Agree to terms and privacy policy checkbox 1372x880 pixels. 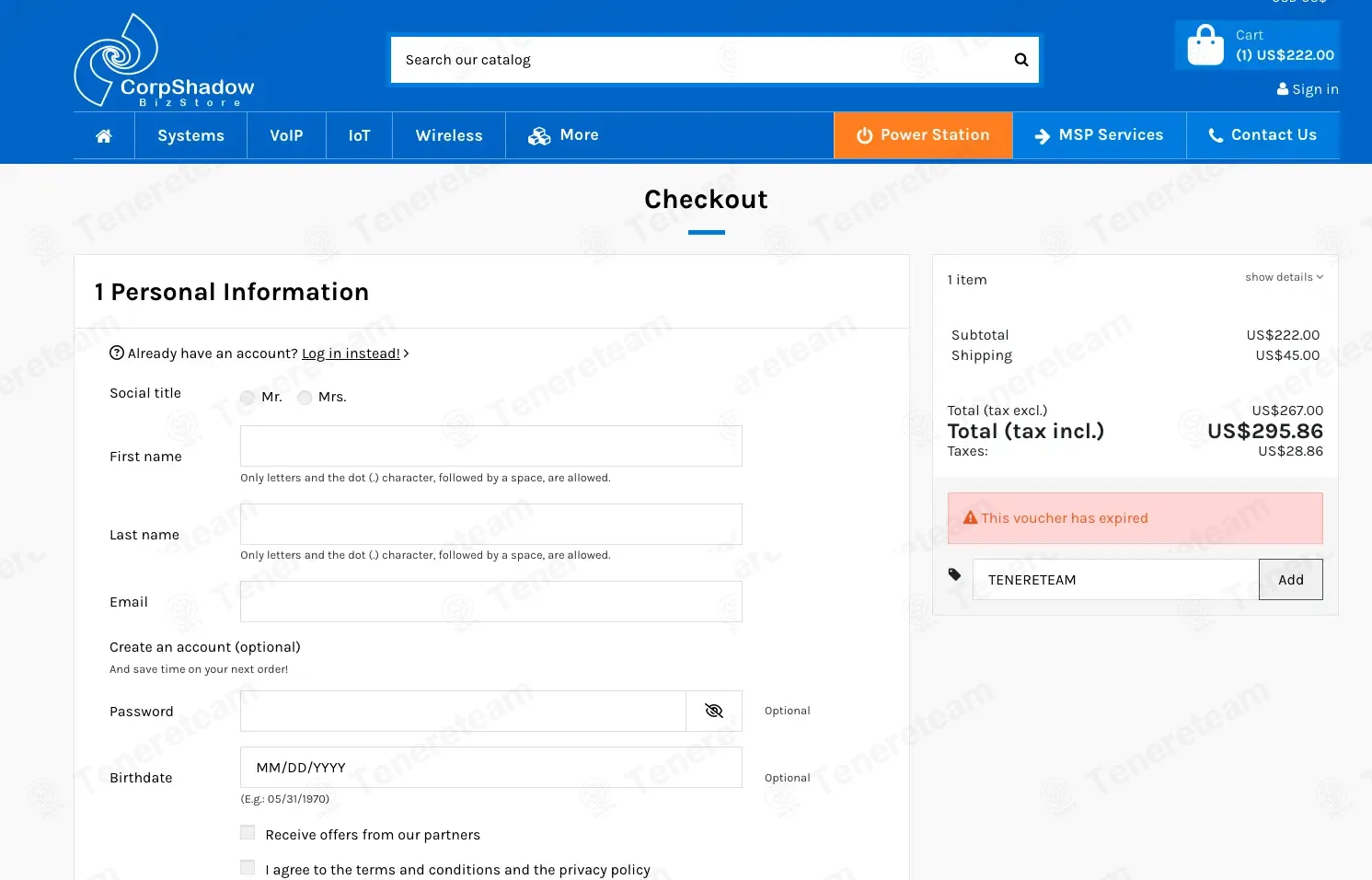(x=248, y=867)
